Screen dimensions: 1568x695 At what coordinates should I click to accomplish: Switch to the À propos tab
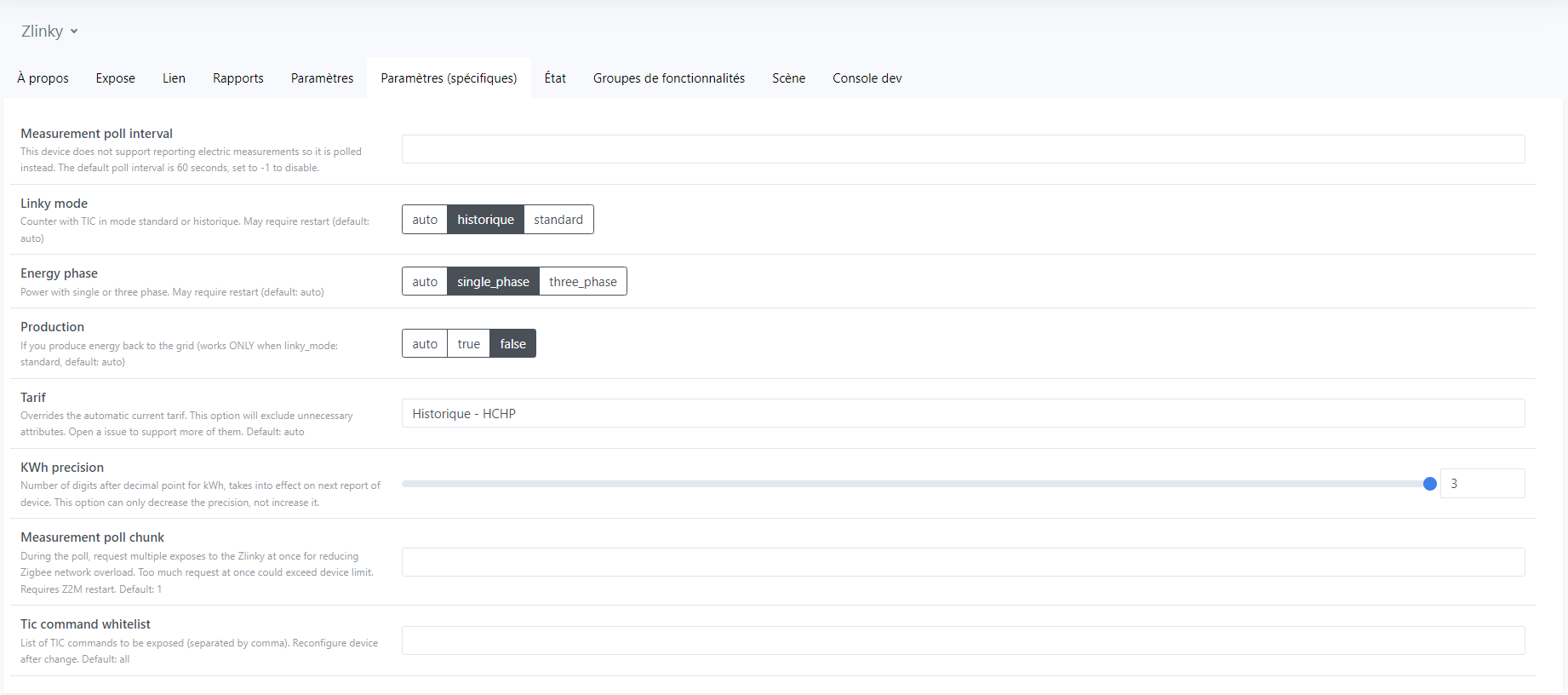(43, 78)
